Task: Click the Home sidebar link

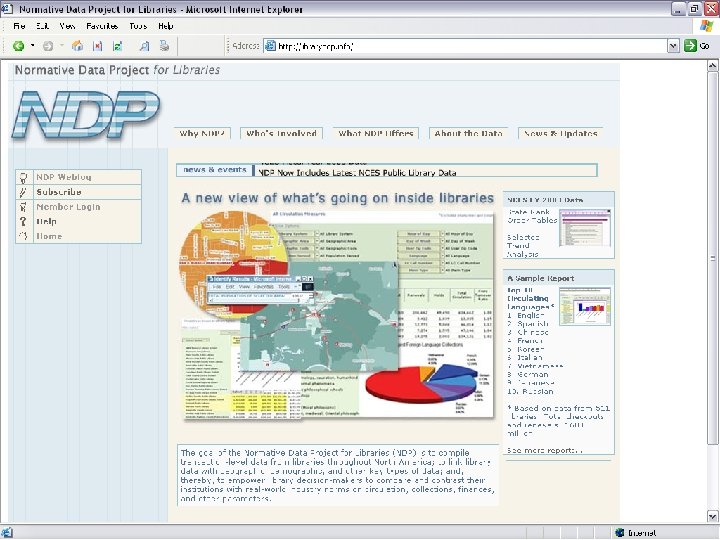Action: (x=49, y=236)
